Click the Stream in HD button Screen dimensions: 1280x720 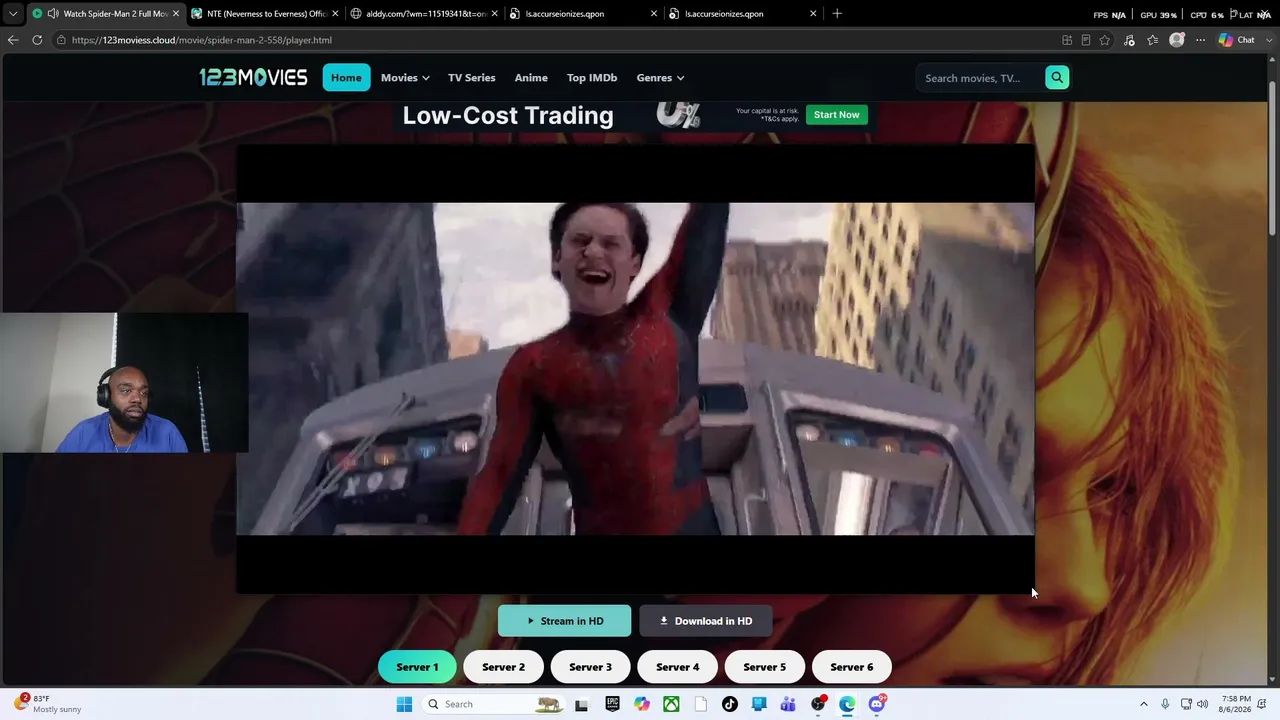(565, 621)
